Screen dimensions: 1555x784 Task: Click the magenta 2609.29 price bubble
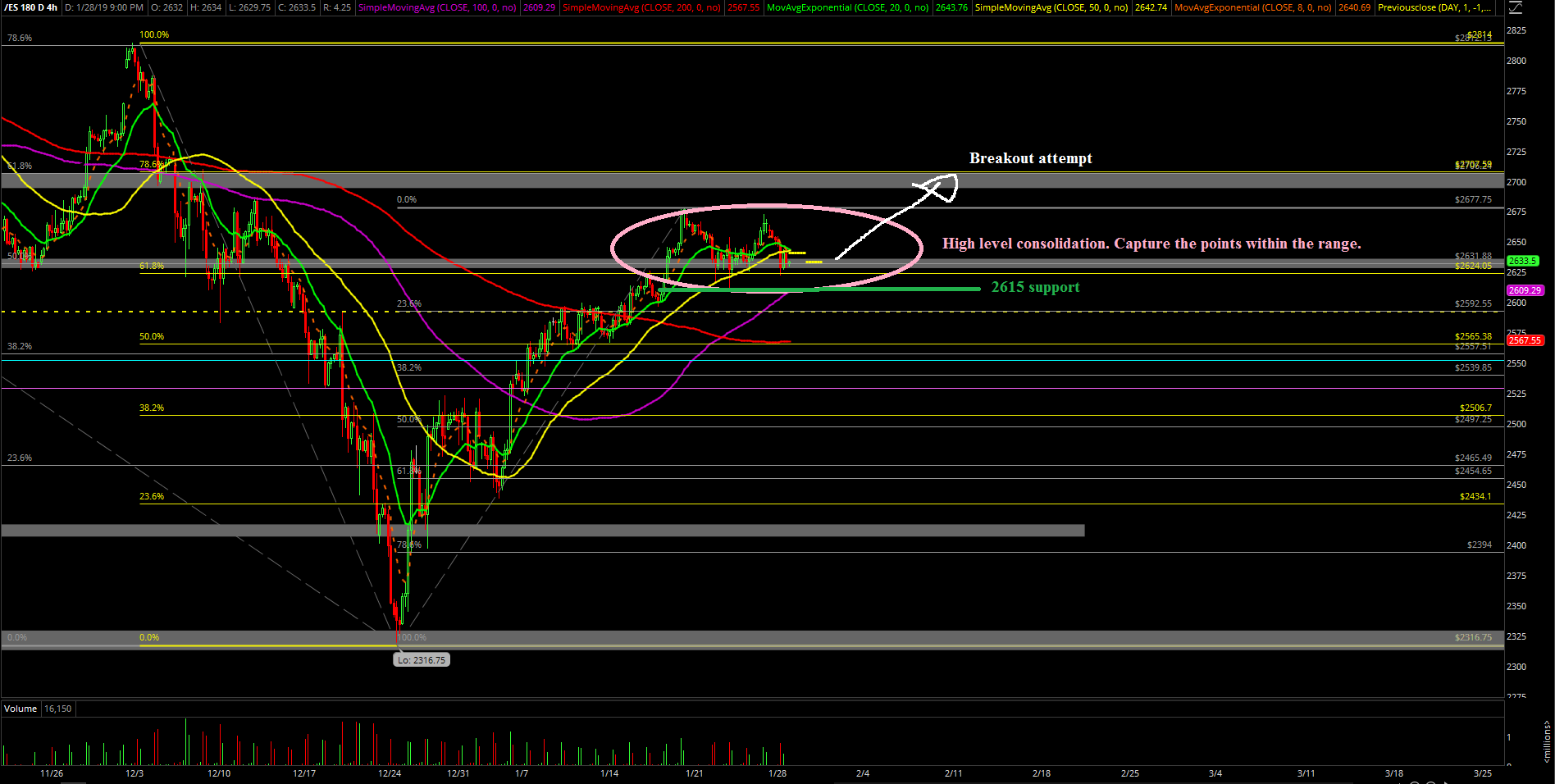click(x=1525, y=290)
